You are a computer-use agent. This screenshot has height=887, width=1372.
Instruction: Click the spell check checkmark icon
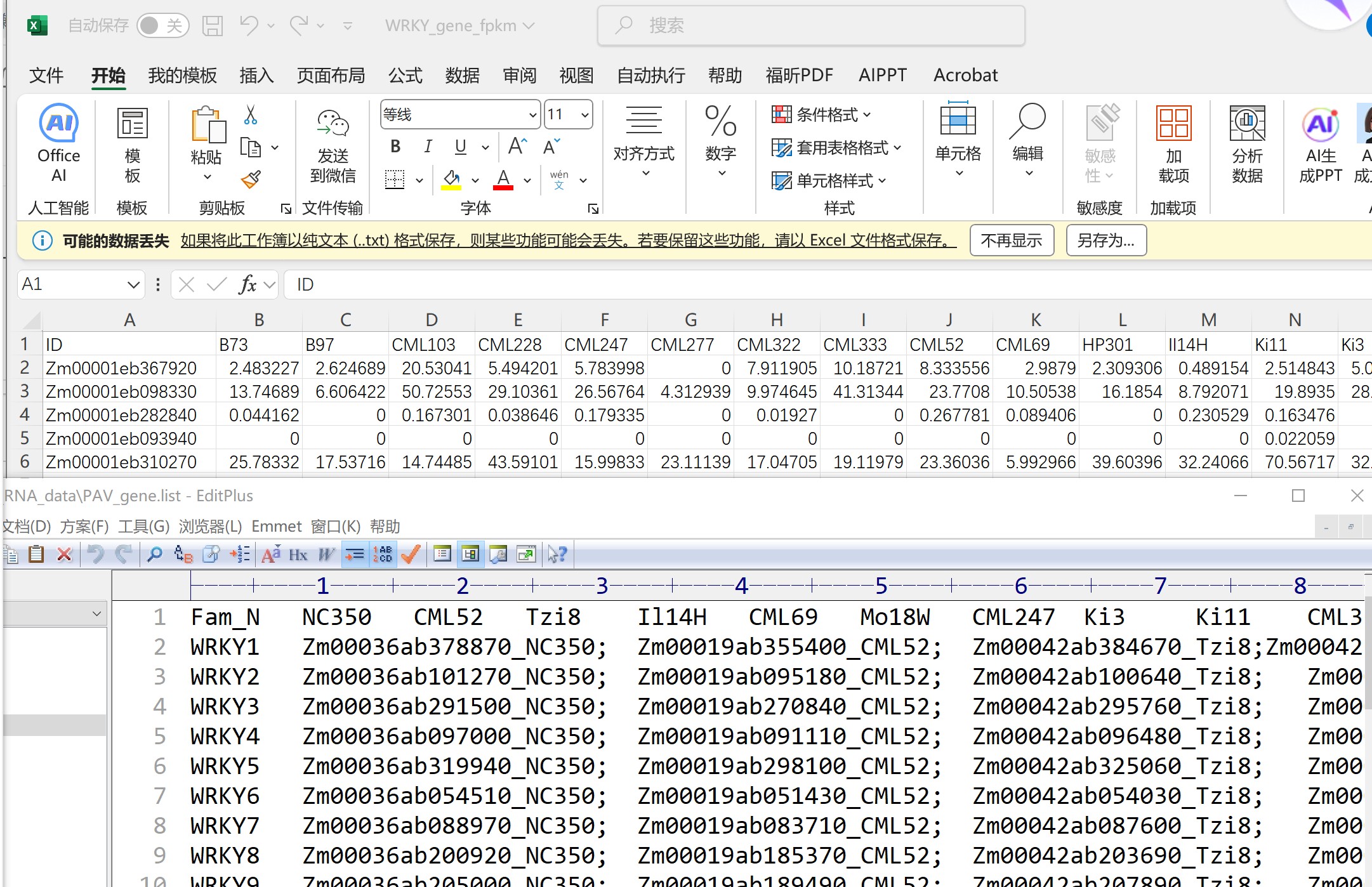pyautogui.click(x=411, y=554)
